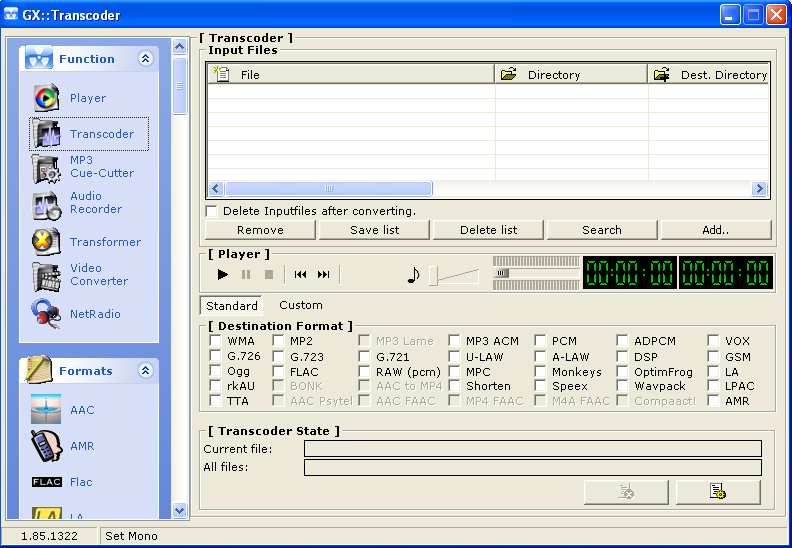Viewport: 792px width, 548px height.
Task: Adjust the player volume slider
Action: pyautogui.click(x=434, y=277)
